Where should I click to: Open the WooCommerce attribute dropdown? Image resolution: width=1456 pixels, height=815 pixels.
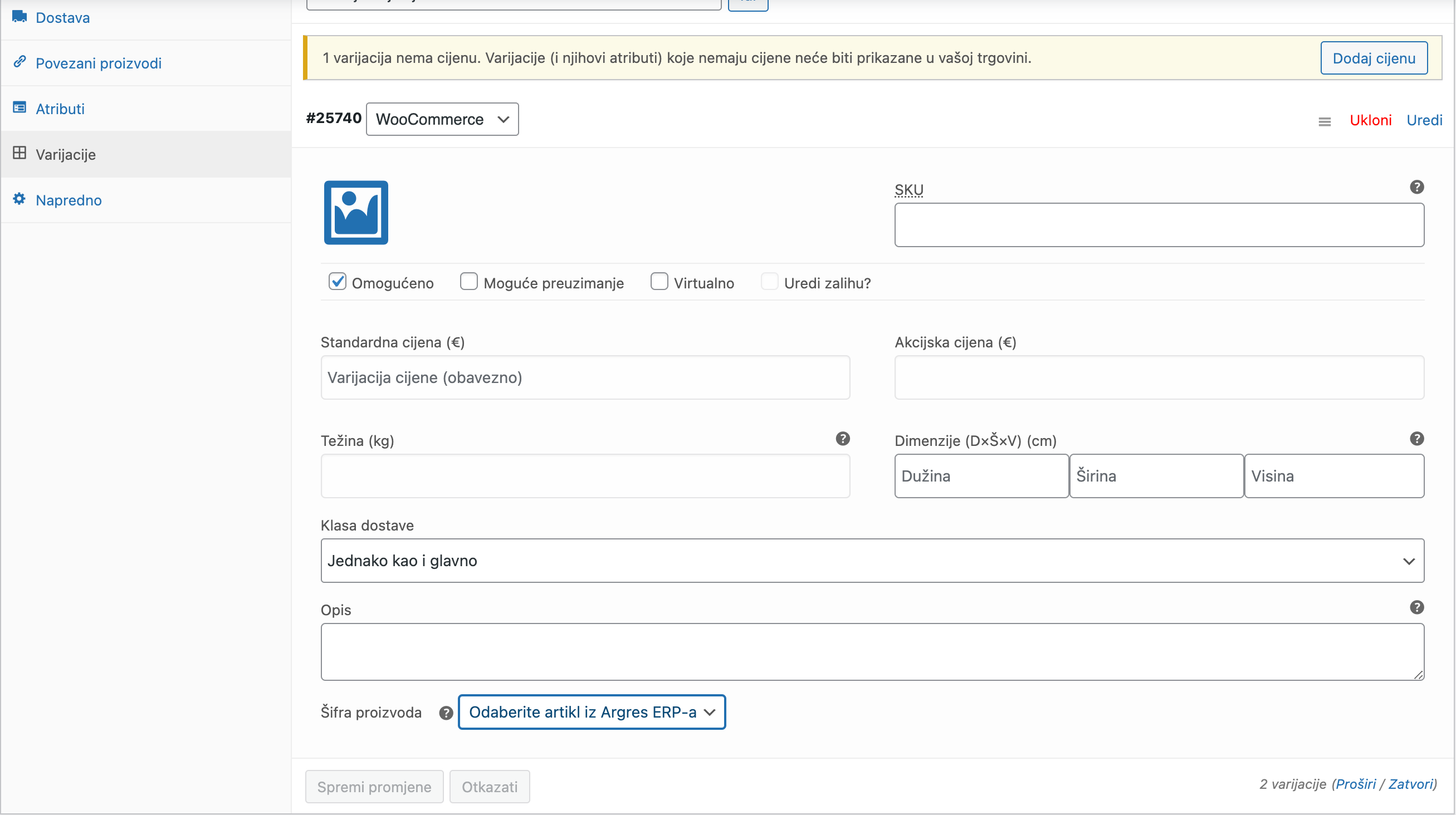point(442,119)
